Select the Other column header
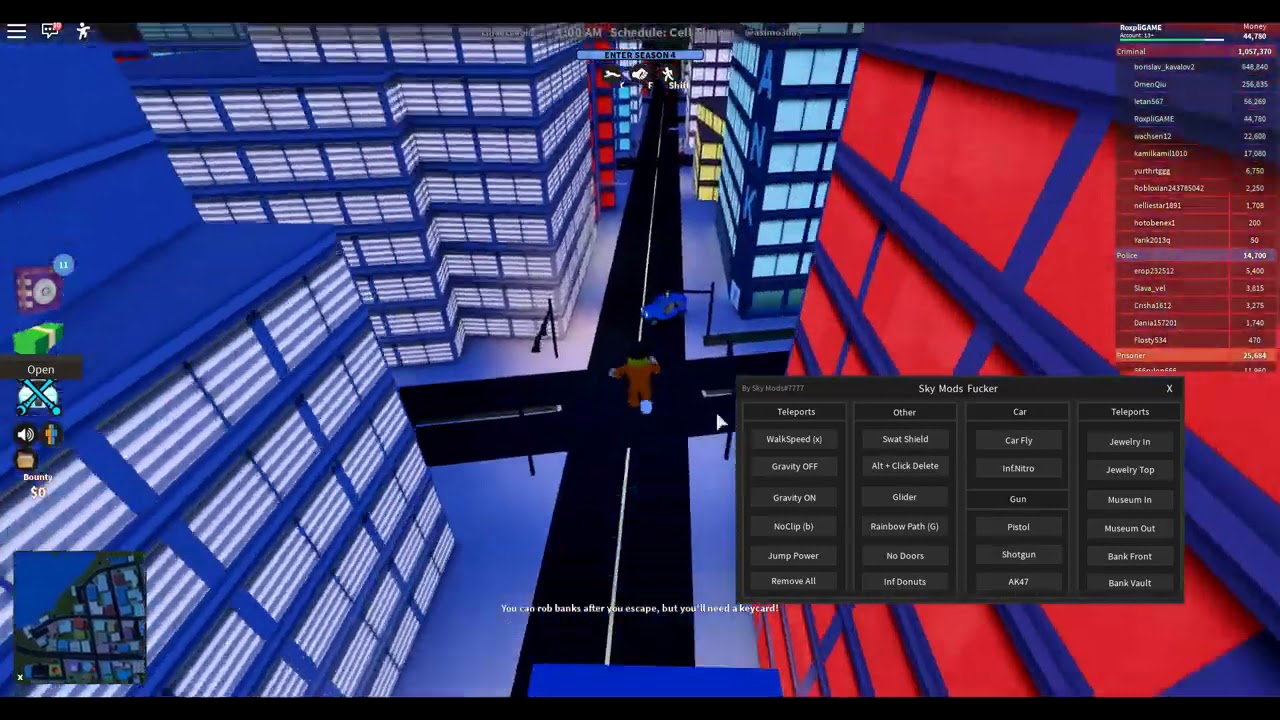This screenshot has width=1280, height=720. [904, 412]
